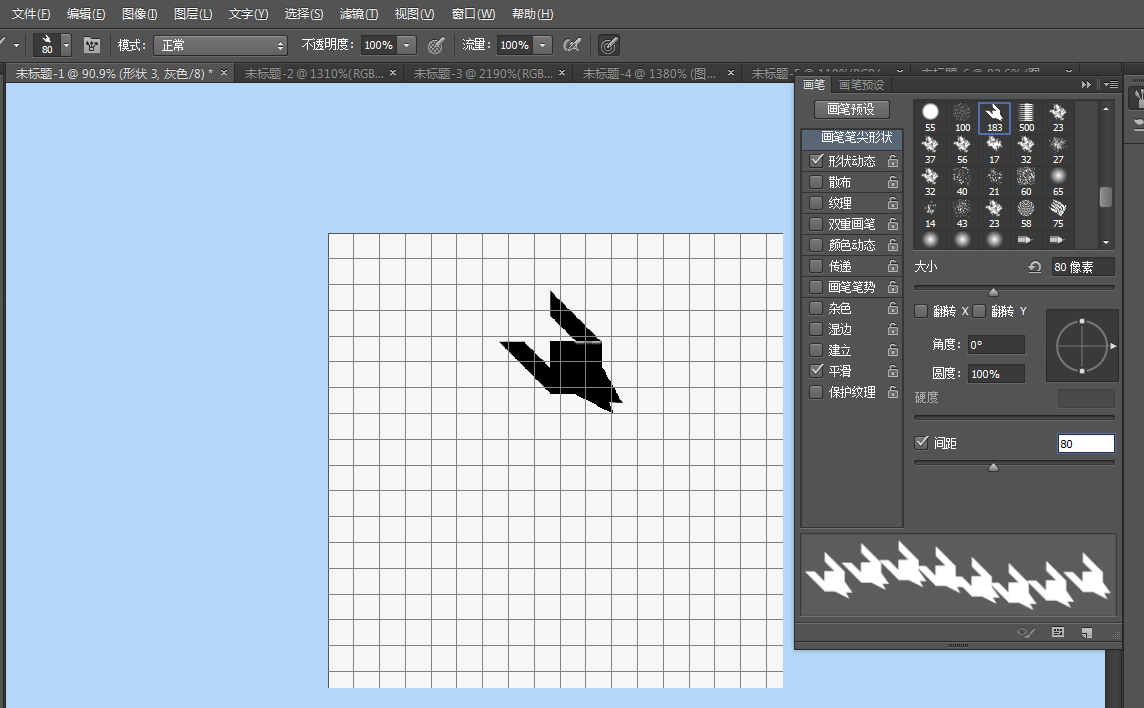
Task: Enable the 纹理 checkbox
Action: tap(816, 203)
